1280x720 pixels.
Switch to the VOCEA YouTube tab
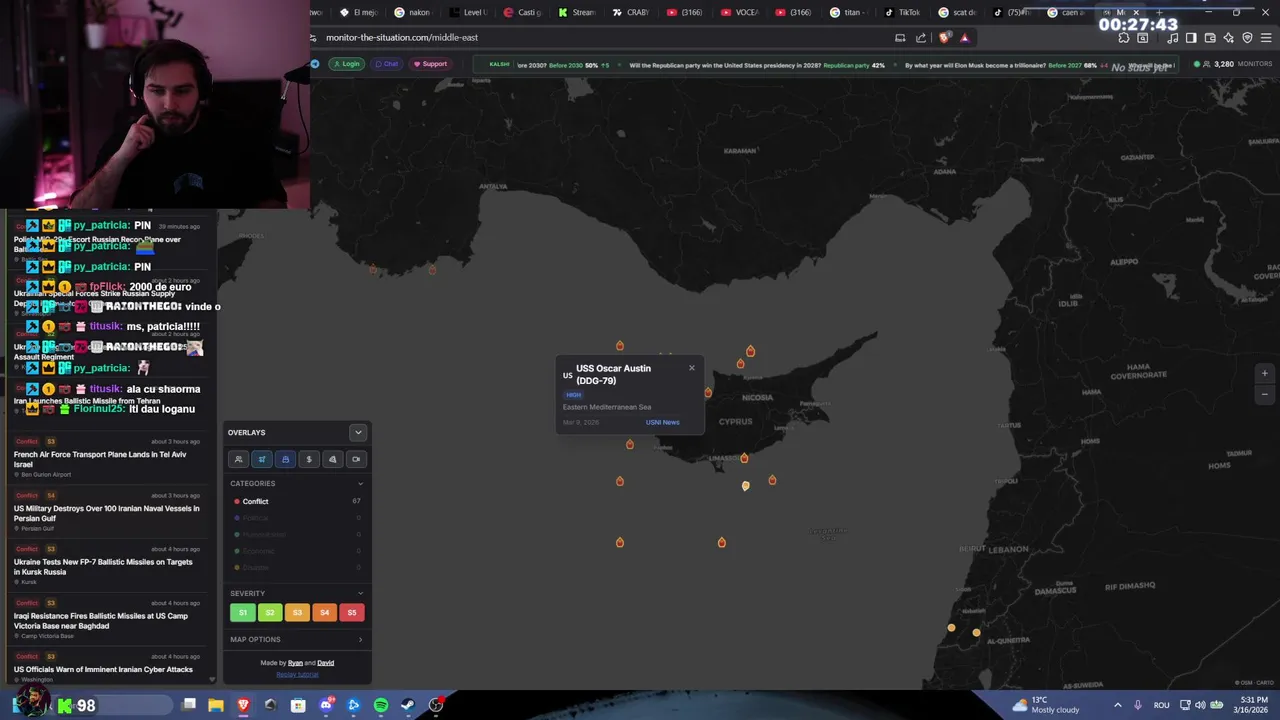point(740,13)
